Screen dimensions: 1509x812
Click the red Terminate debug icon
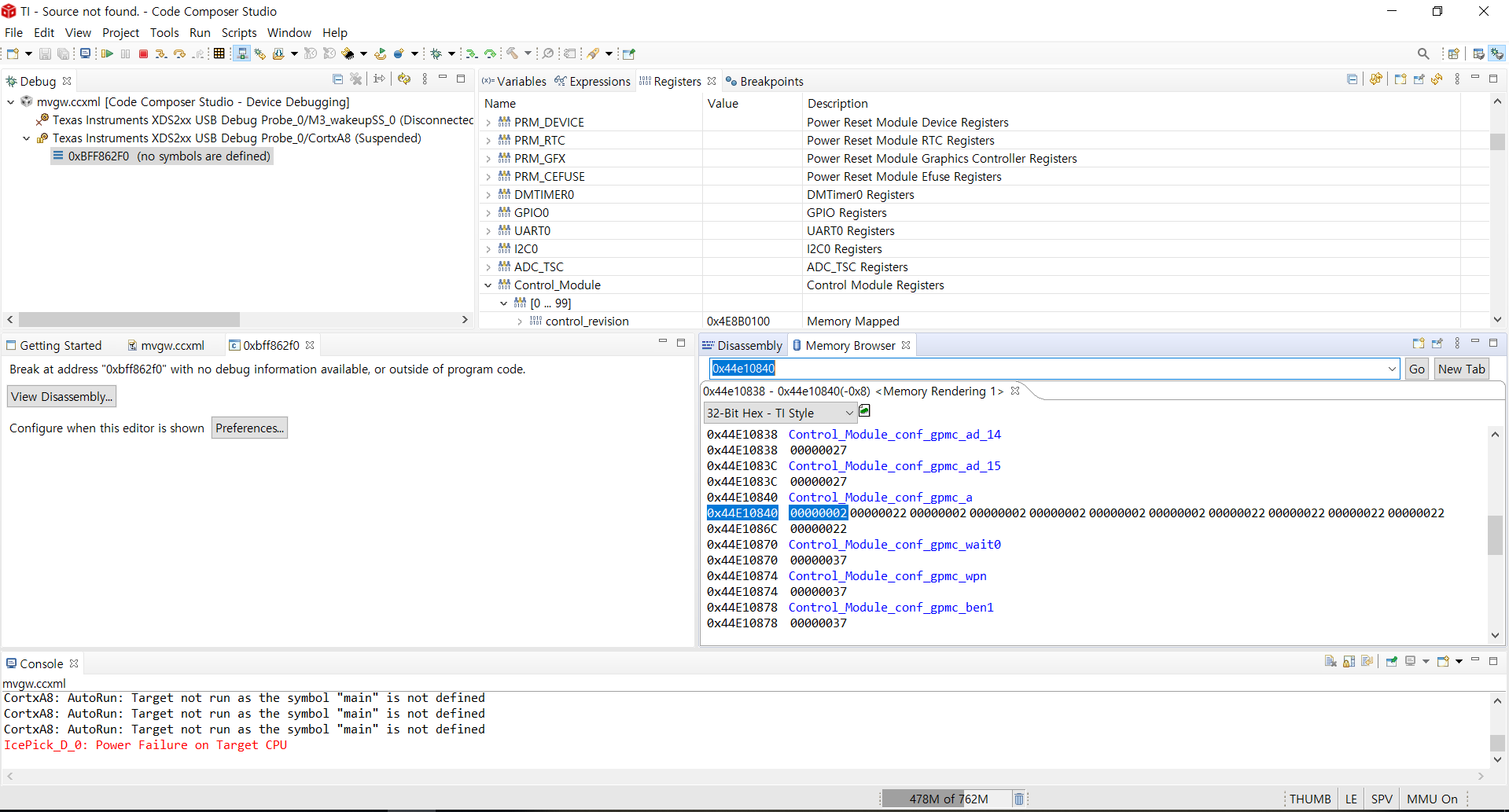(x=143, y=53)
